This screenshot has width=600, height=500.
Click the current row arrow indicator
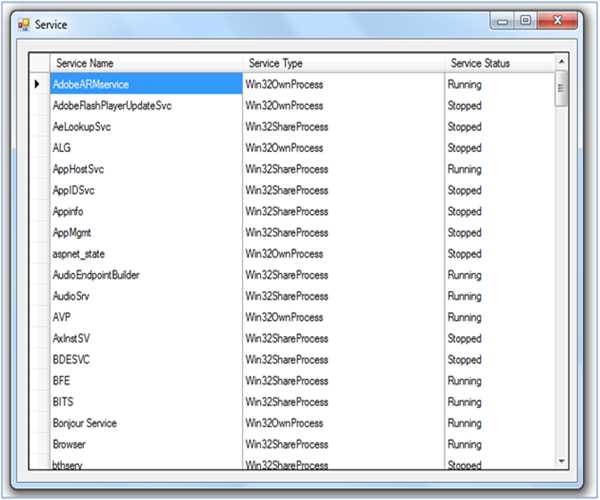(37, 85)
